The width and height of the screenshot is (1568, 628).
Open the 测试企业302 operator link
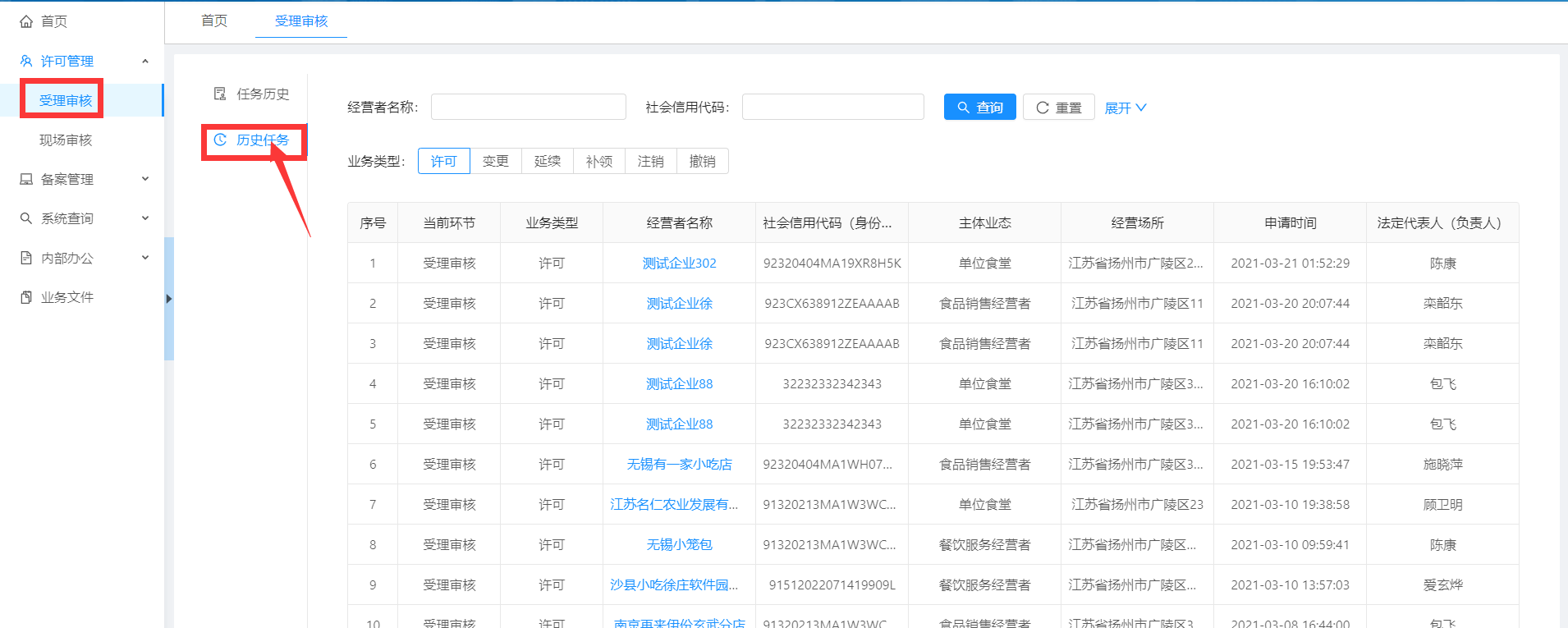679,263
